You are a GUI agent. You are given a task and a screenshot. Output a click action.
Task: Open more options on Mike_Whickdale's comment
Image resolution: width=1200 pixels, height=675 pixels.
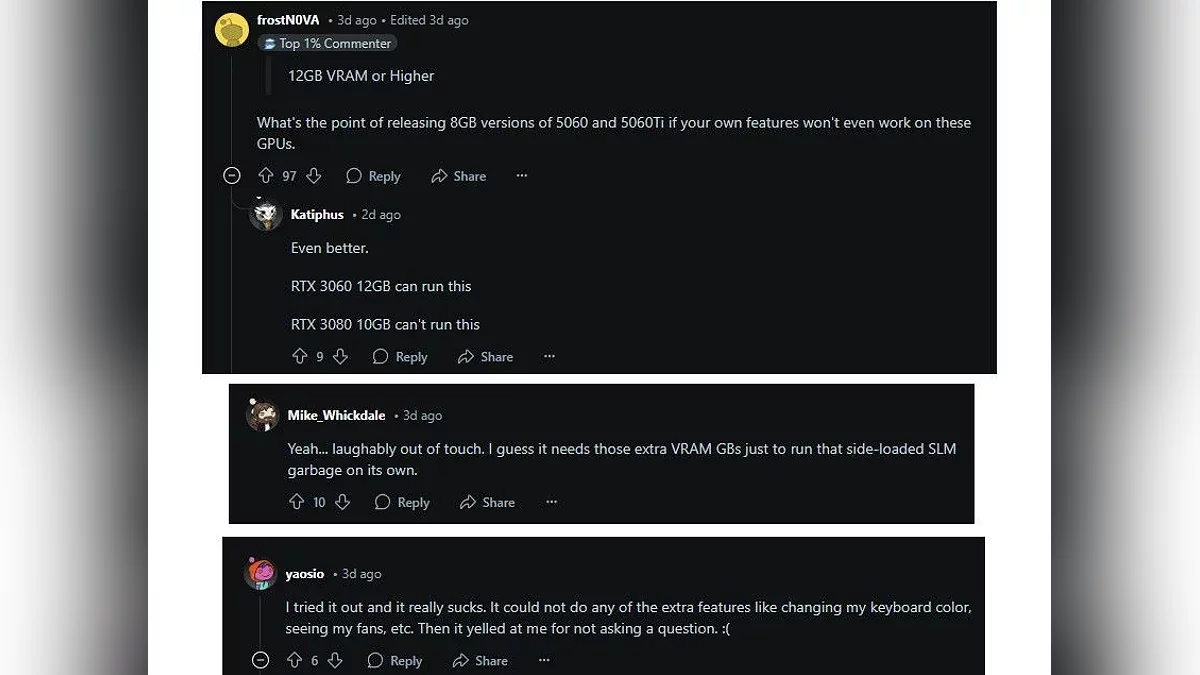coord(551,502)
